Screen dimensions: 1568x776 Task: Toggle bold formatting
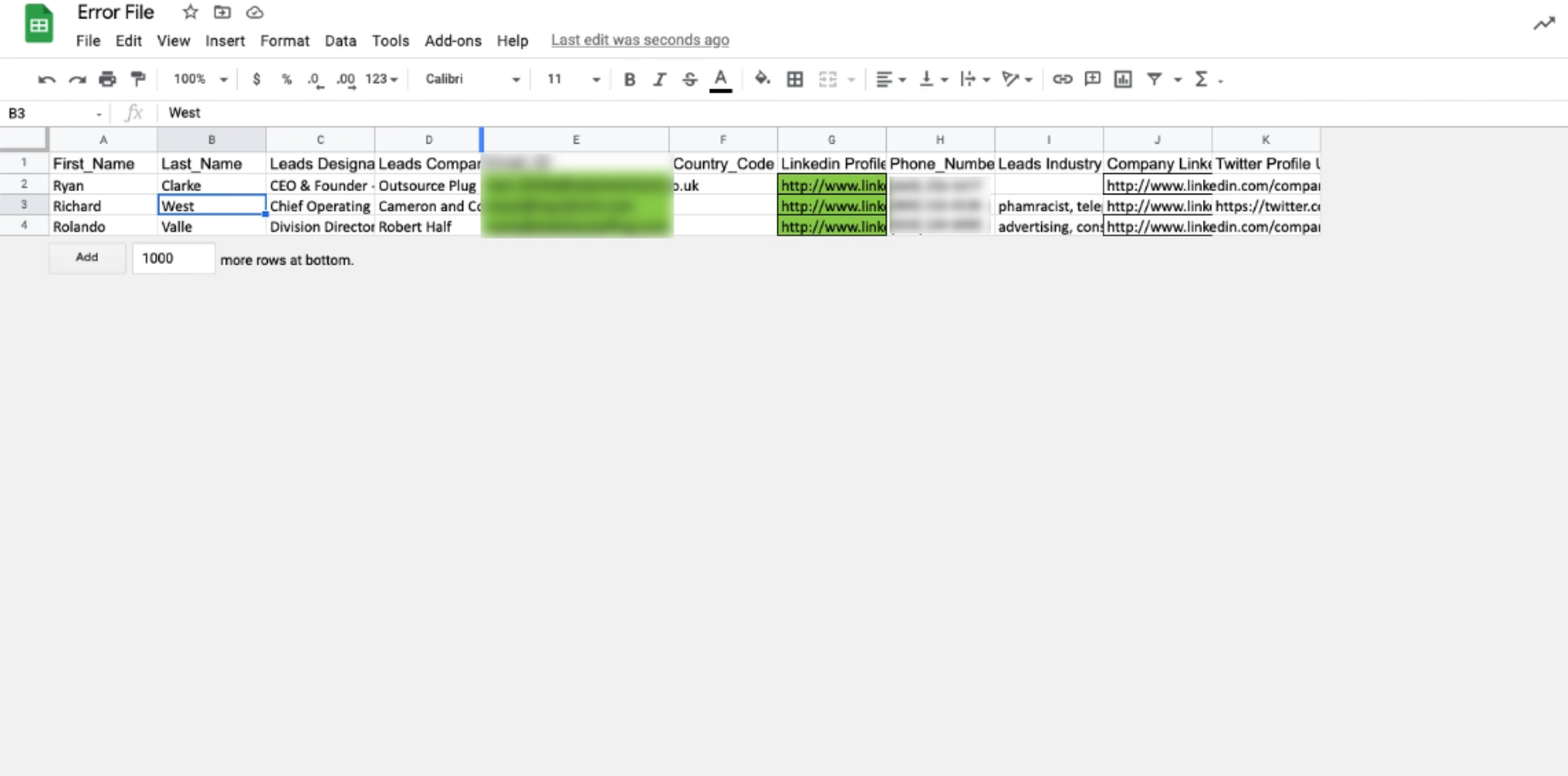click(629, 79)
